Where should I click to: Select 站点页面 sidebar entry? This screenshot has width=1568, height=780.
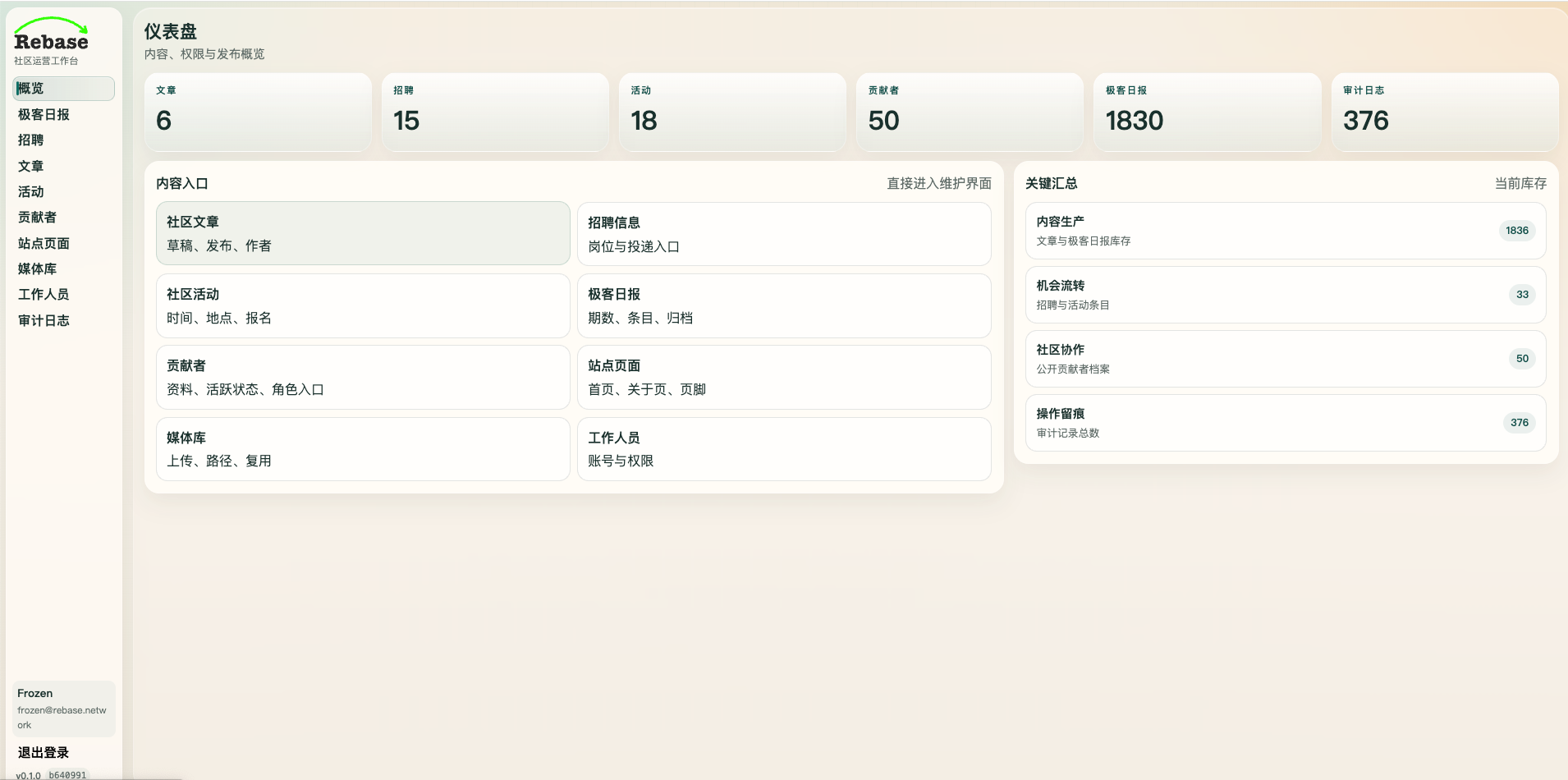pyautogui.click(x=44, y=243)
